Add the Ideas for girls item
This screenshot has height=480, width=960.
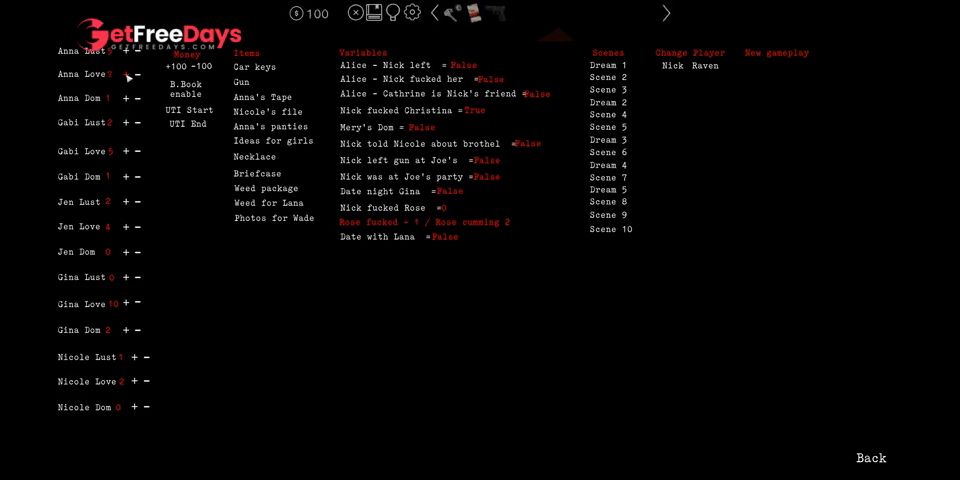pos(273,141)
